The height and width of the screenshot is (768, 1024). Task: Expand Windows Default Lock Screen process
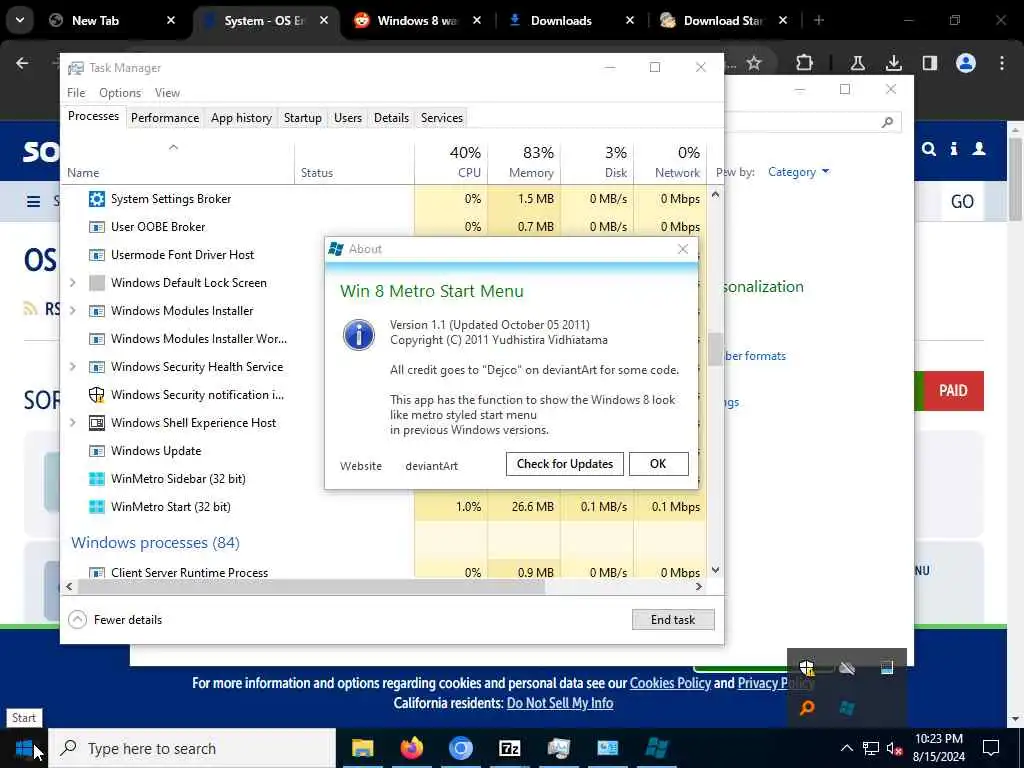point(72,283)
